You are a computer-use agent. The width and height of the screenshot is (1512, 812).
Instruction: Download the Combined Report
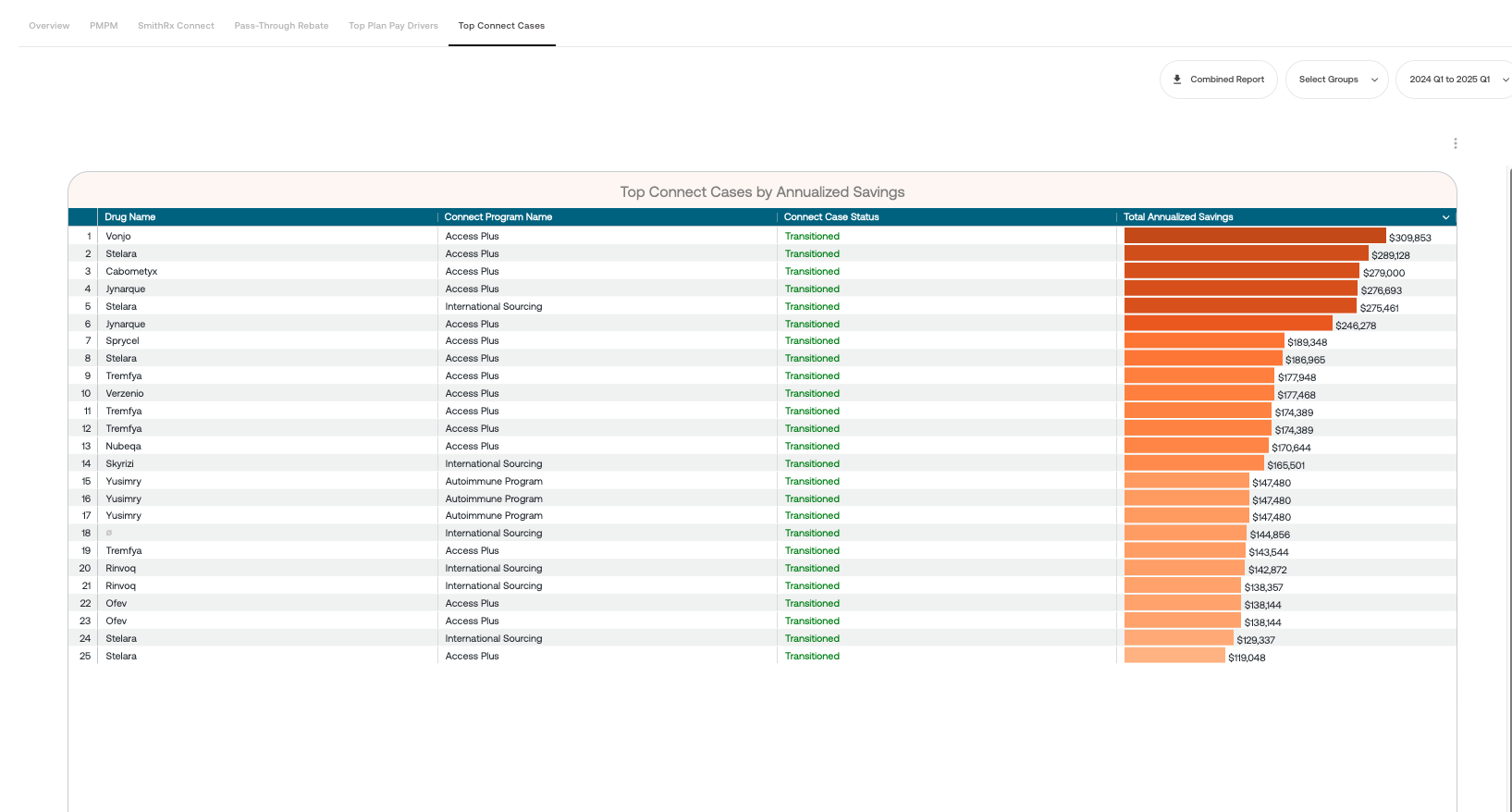(x=1218, y=80)
